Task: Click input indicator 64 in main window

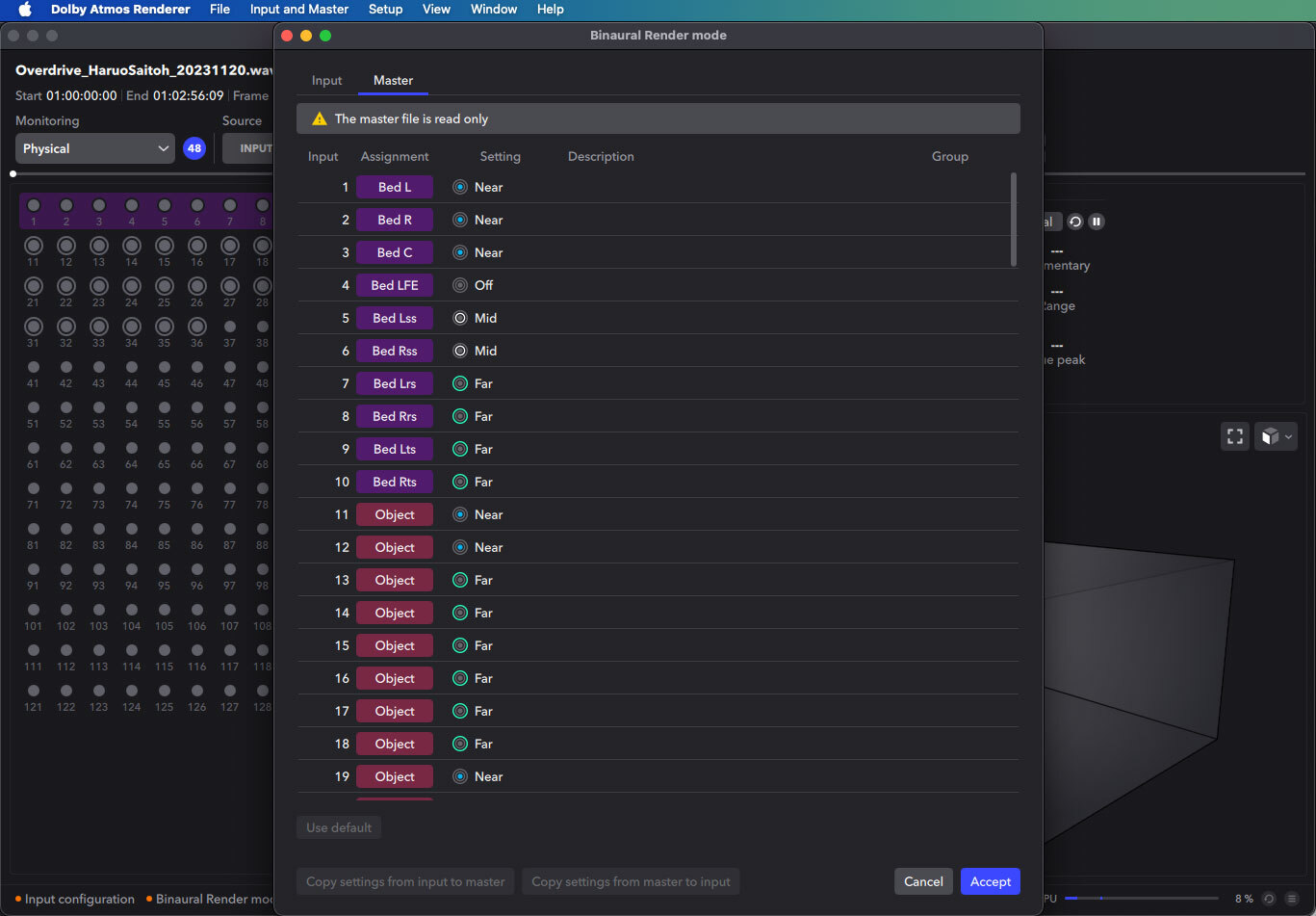Action: click(x=132, y=448)
